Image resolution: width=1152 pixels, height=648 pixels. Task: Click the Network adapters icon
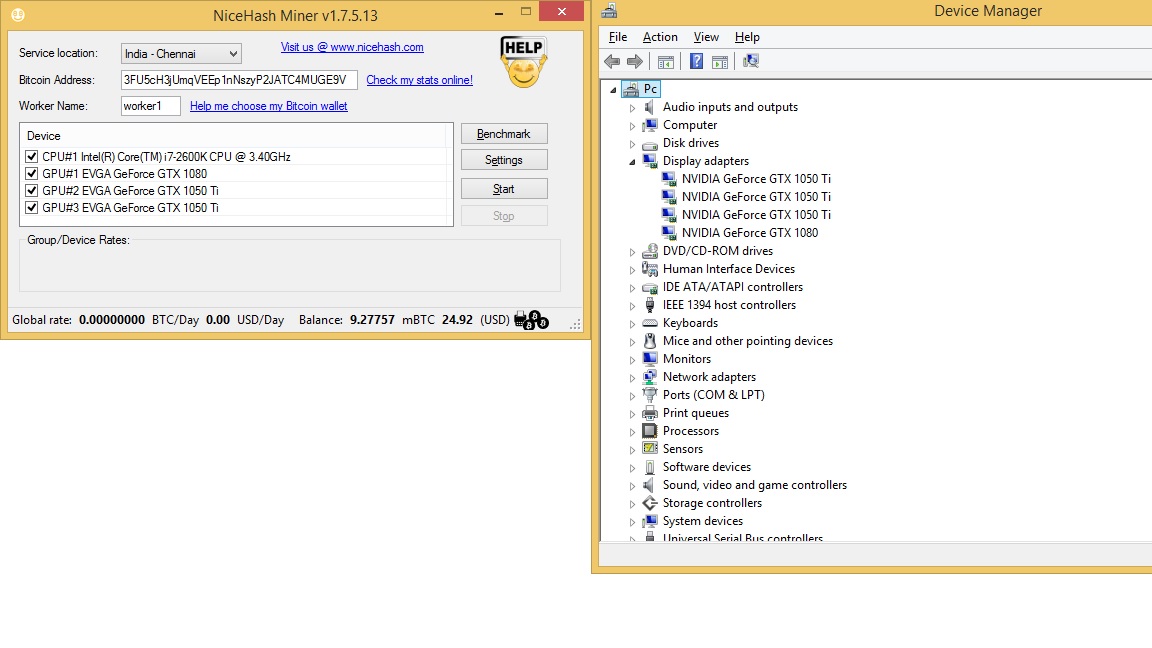649,377
